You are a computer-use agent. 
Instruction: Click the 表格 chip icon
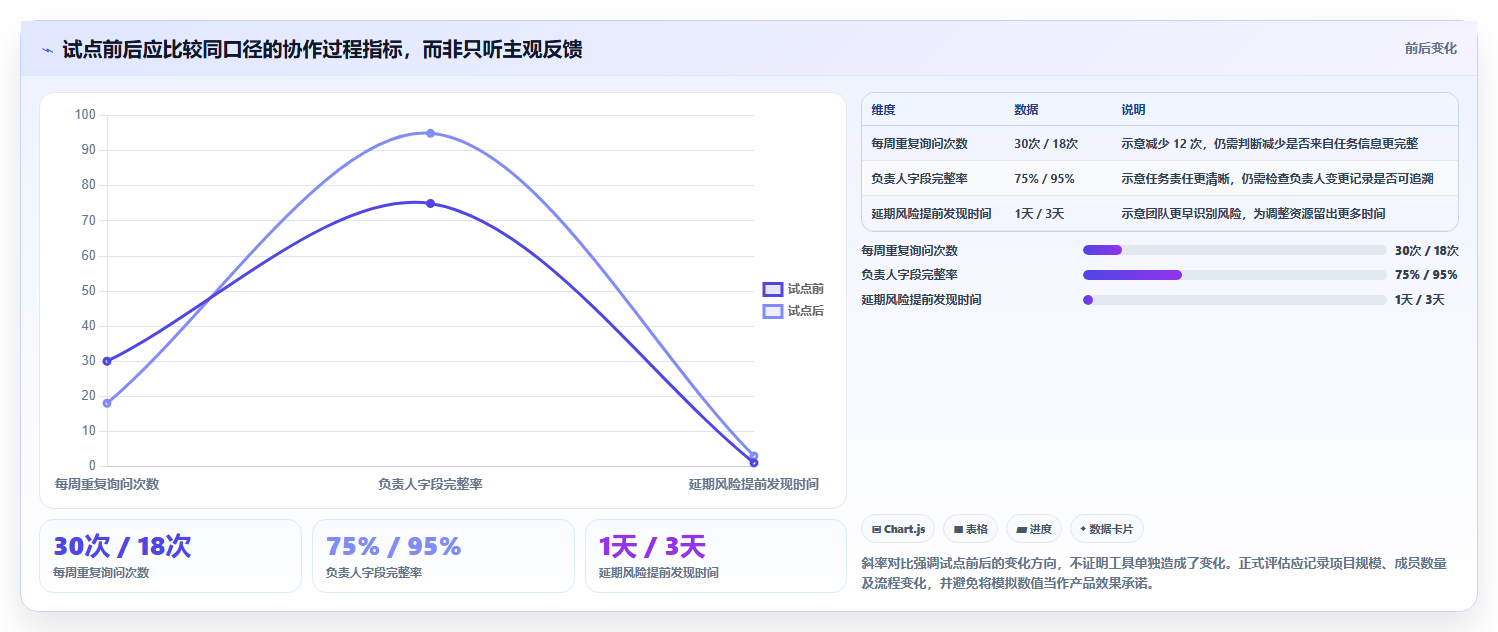pos(958,529)
